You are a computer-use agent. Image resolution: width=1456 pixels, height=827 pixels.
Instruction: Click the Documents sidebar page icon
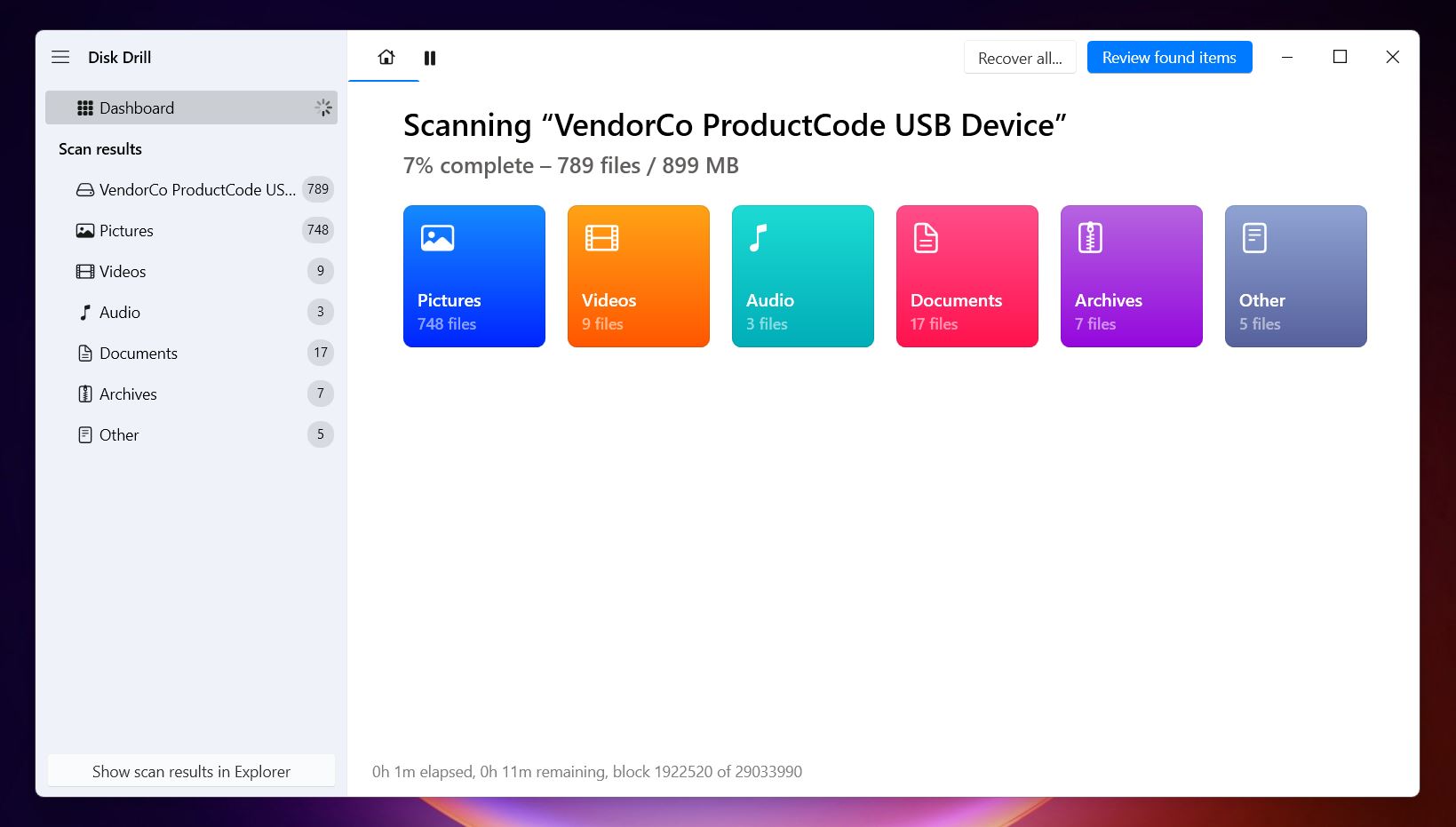click(x=85, y=353)
